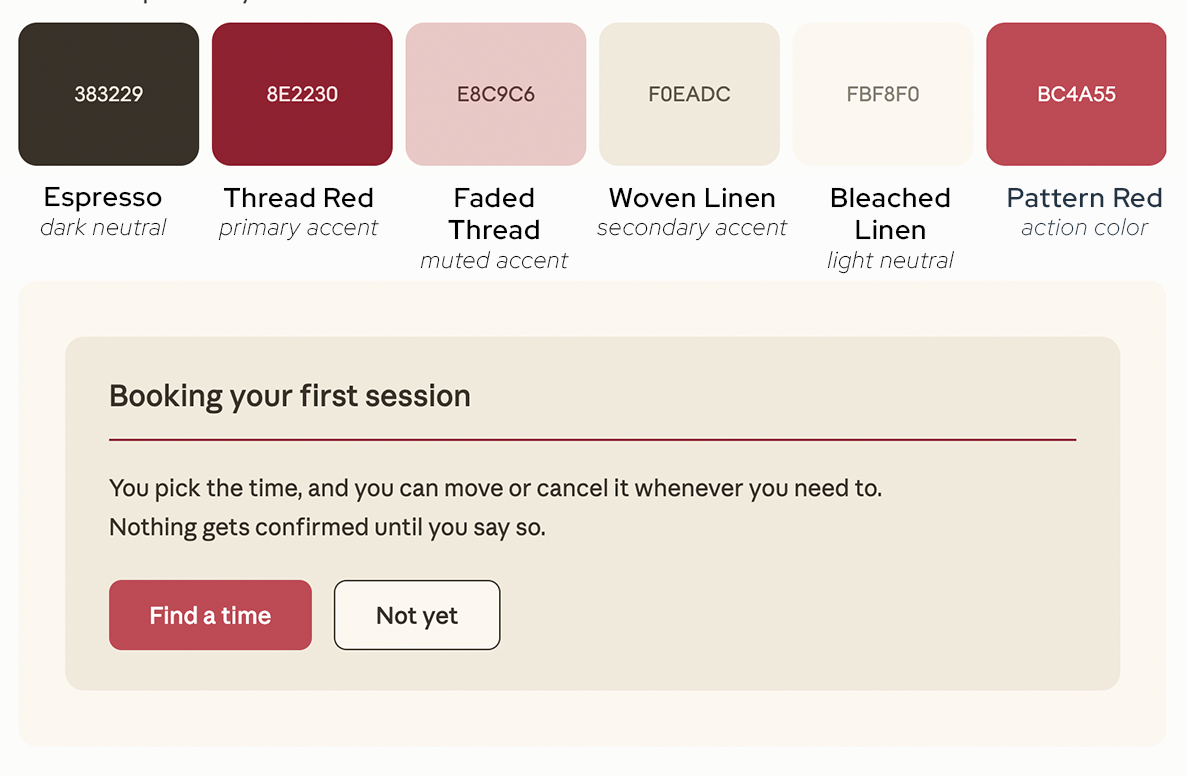Pick the Thread Red 8E2230 swatch

[x=302, y=94]
